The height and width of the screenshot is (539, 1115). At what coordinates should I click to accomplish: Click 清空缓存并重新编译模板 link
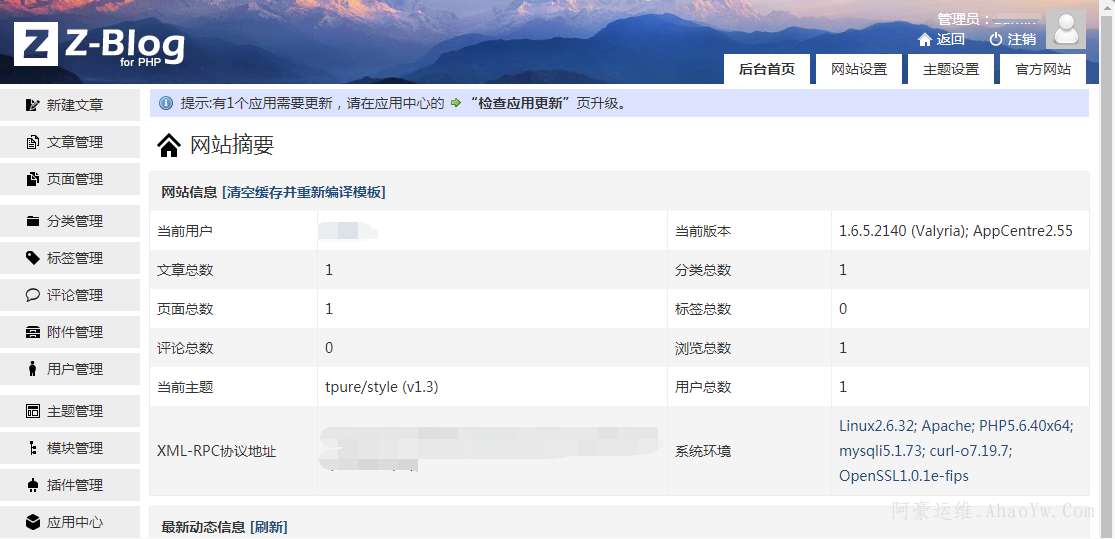tap(304, 192)
